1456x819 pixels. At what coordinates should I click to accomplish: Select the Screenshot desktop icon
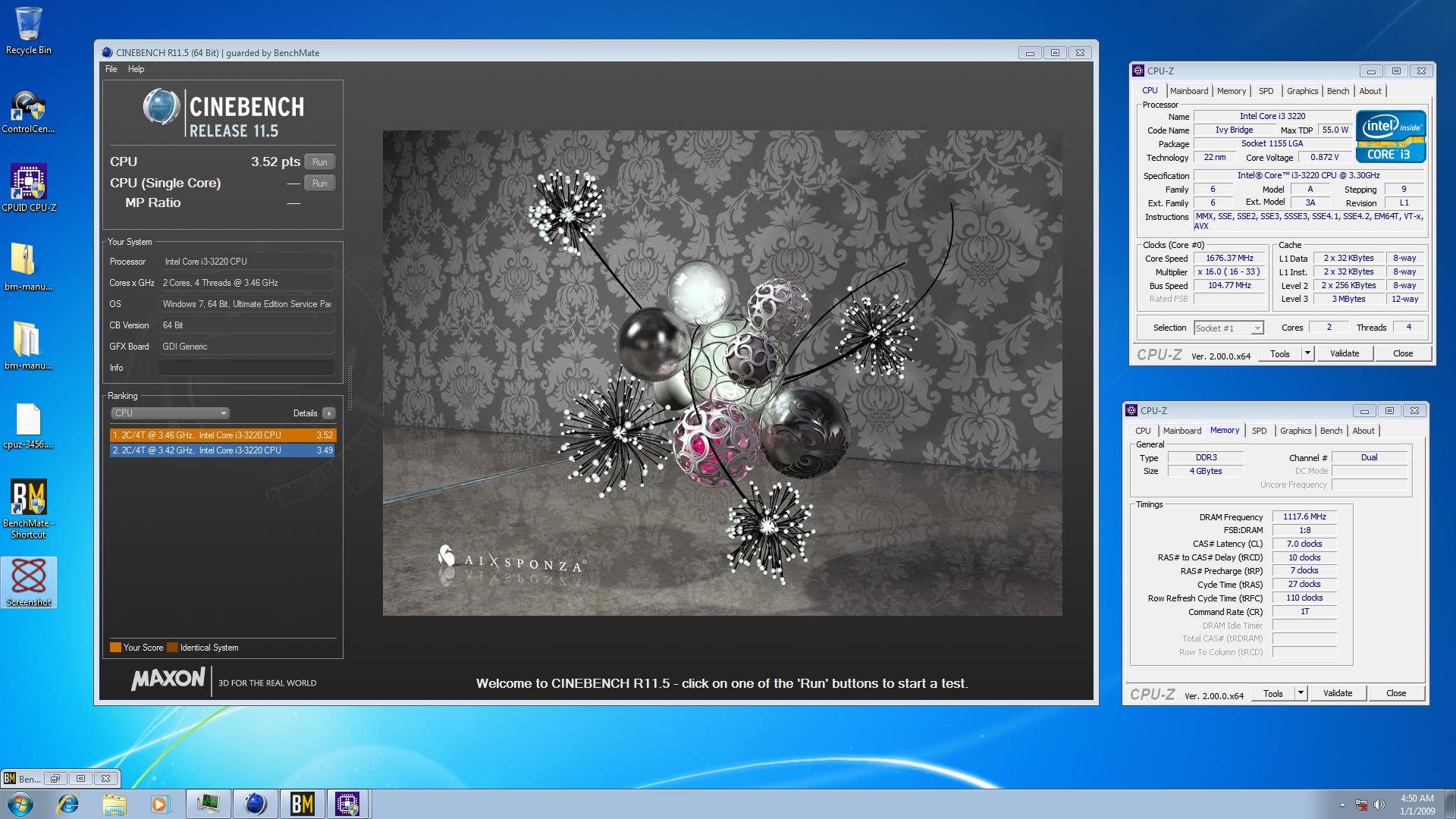29,582
